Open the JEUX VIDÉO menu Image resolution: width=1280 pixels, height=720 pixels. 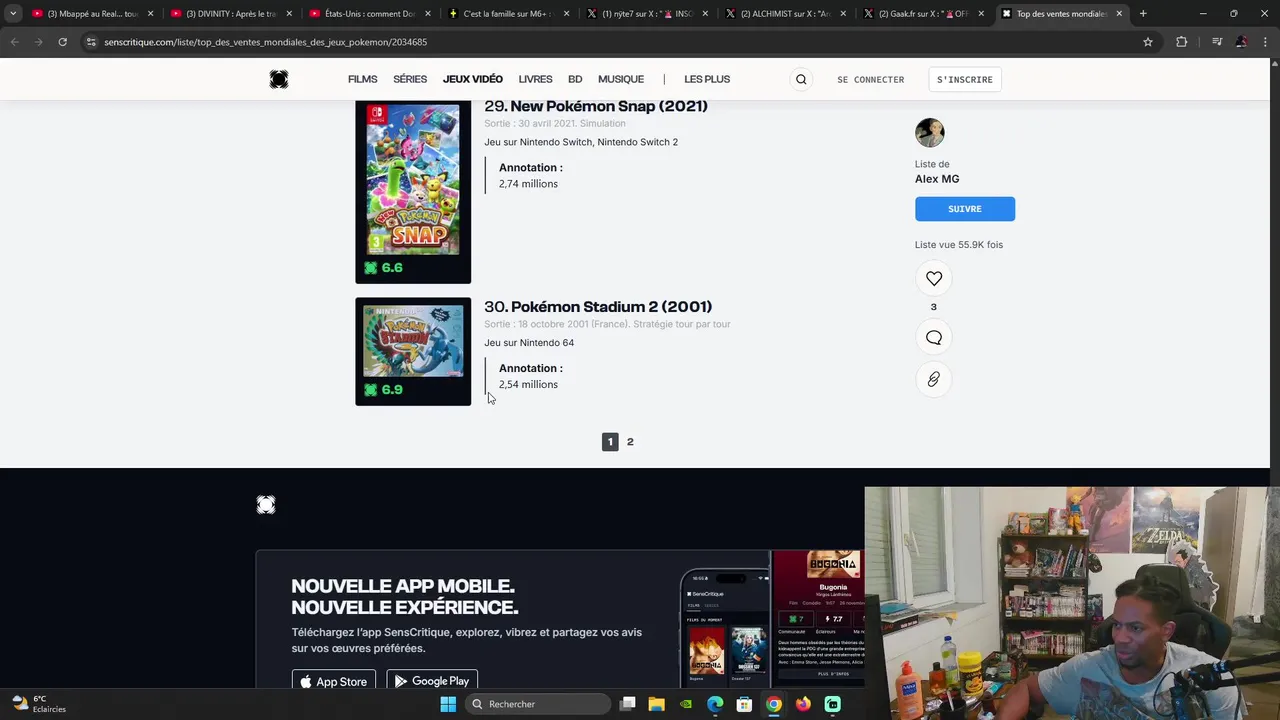473,79
